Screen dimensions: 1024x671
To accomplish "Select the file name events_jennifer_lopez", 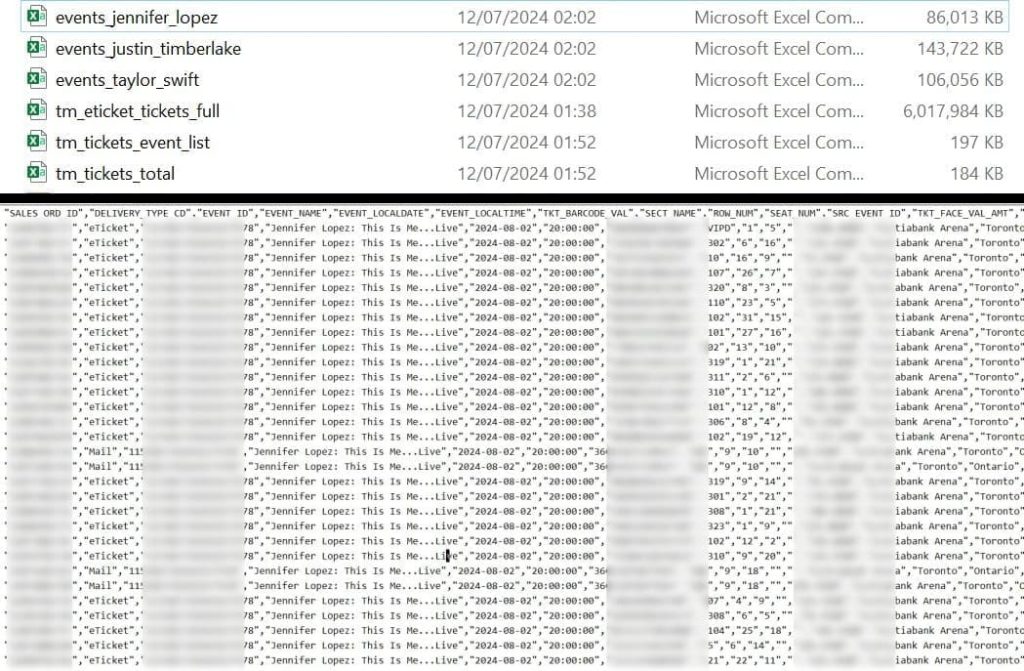I will [x=136, y=18].
